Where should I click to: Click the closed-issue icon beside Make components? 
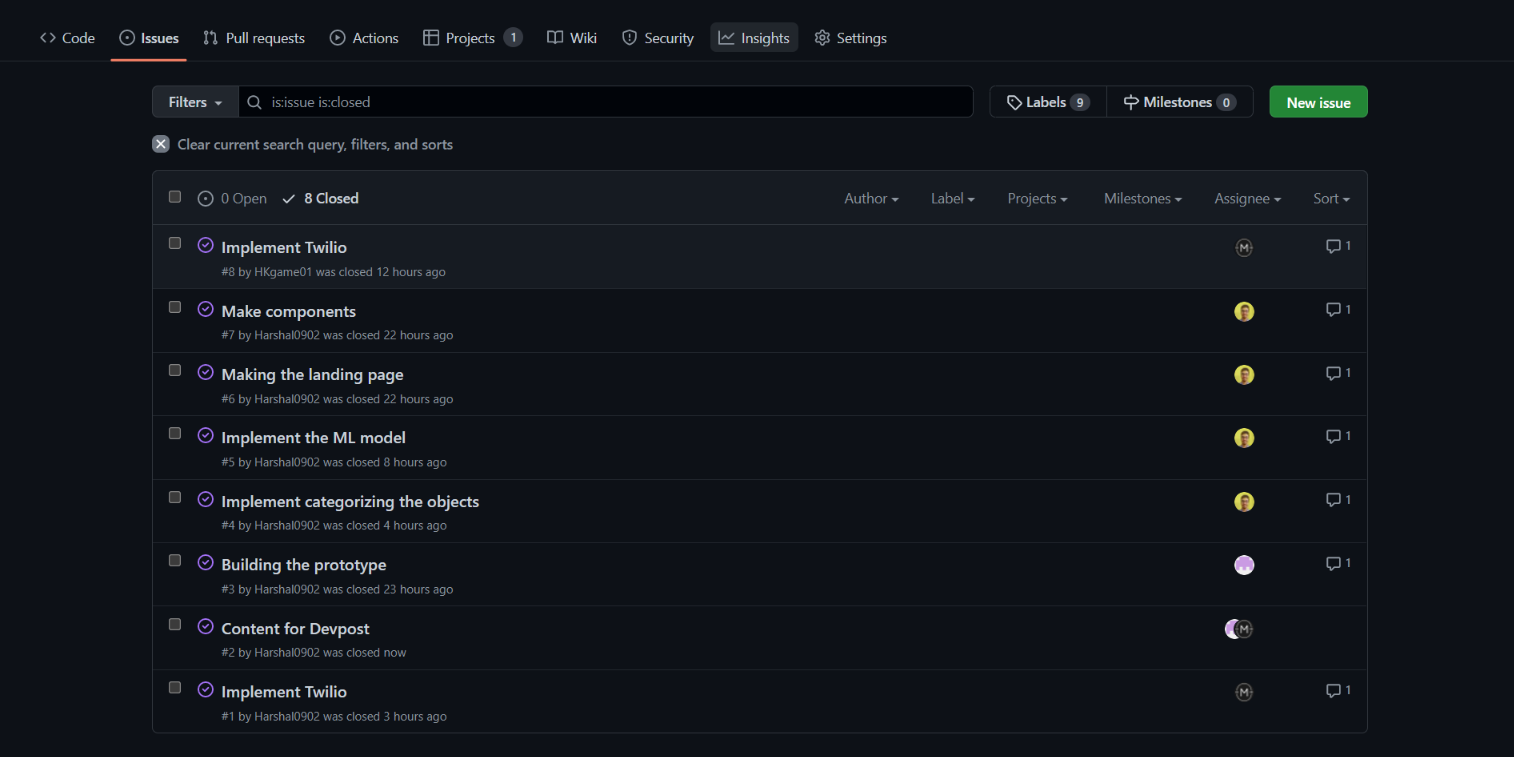click(205, 309)
